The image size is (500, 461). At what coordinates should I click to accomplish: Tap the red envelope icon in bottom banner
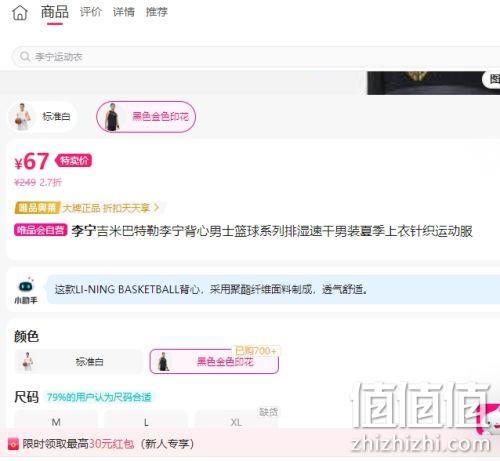tap(13, 444)
